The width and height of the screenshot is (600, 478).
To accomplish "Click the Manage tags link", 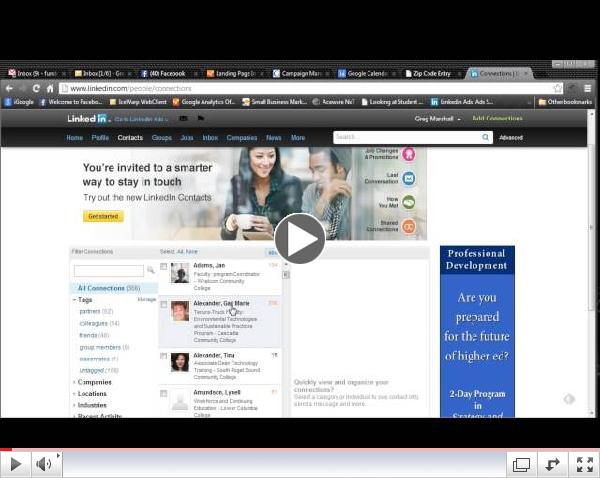I will click(x=147, y=299).
